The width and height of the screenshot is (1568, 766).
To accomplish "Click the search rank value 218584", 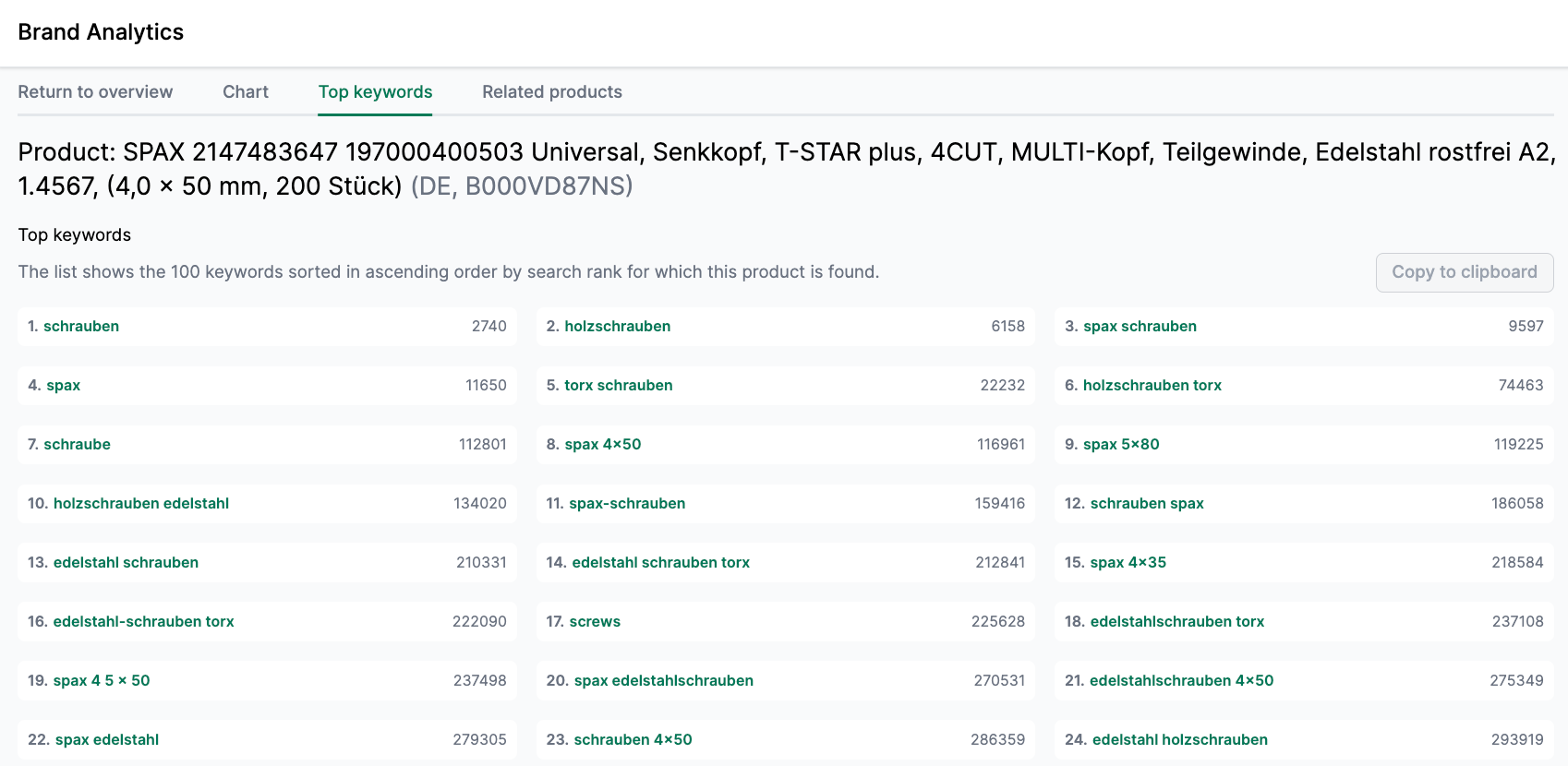I will [x=1518, y=562].
